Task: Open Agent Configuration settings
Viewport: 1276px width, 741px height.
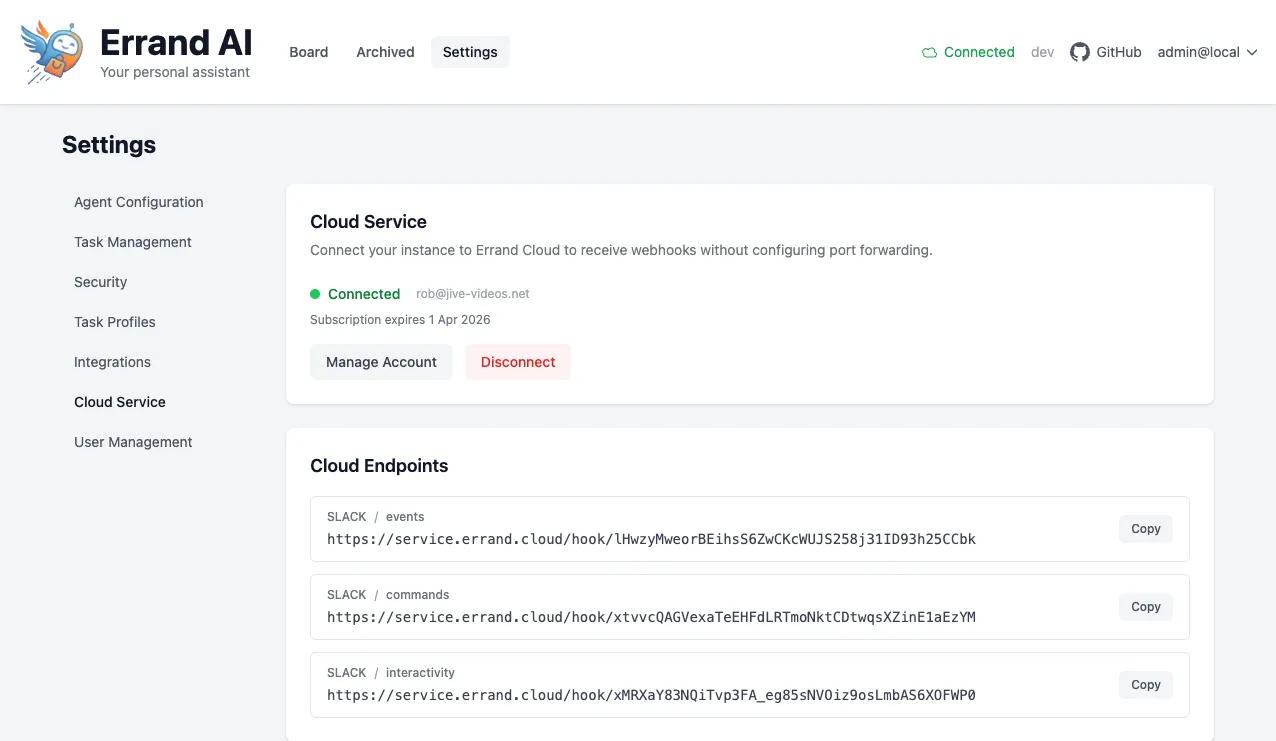Action: coord(139,202)
